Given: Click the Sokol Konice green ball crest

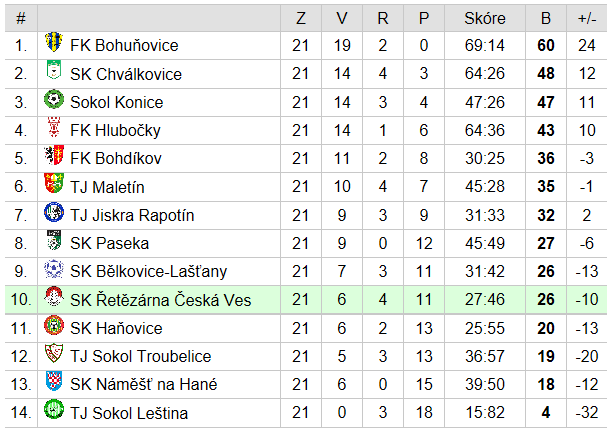Looking at the screenshot, I should [54, 99].
